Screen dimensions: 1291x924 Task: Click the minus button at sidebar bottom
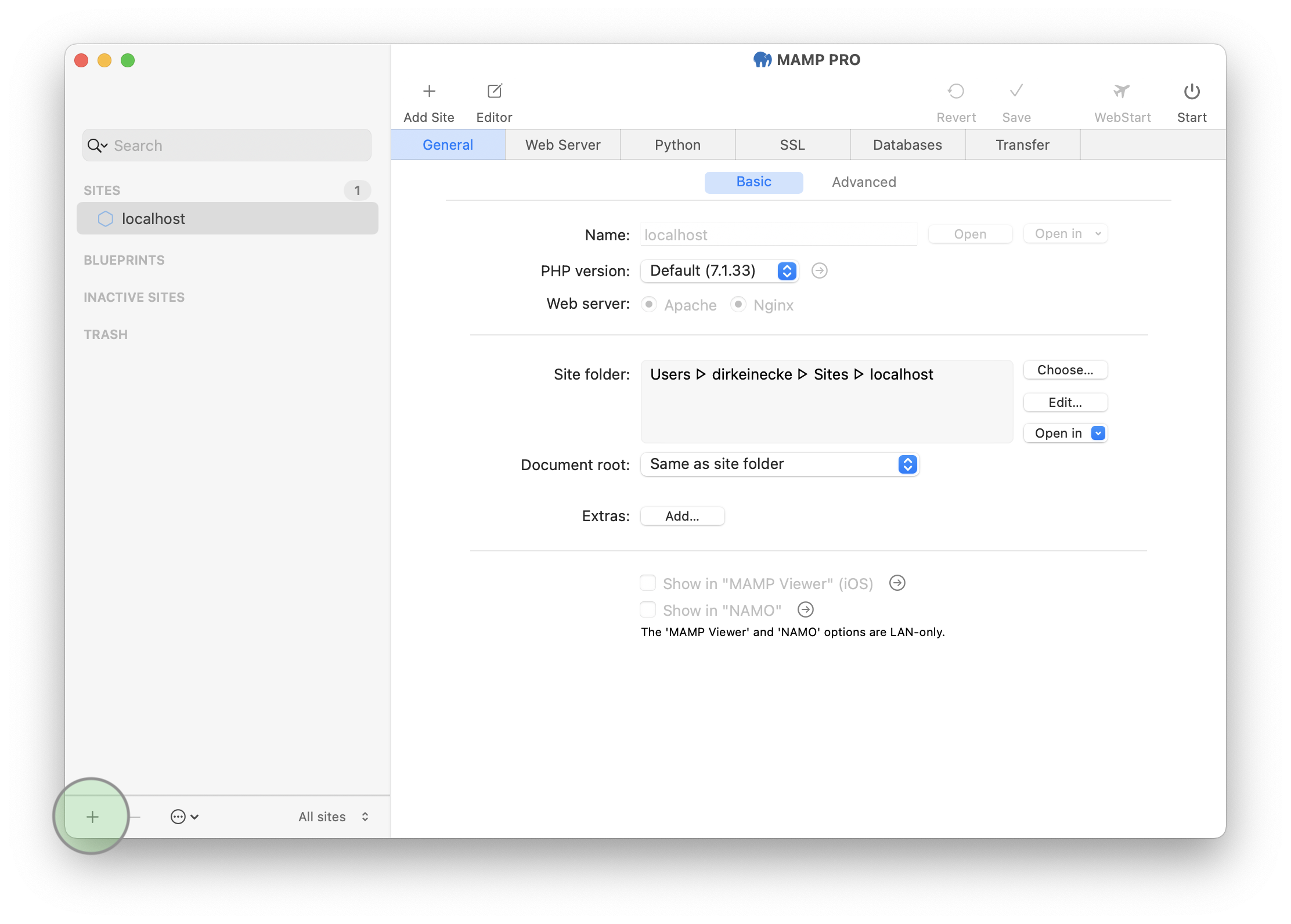point(135,817)
